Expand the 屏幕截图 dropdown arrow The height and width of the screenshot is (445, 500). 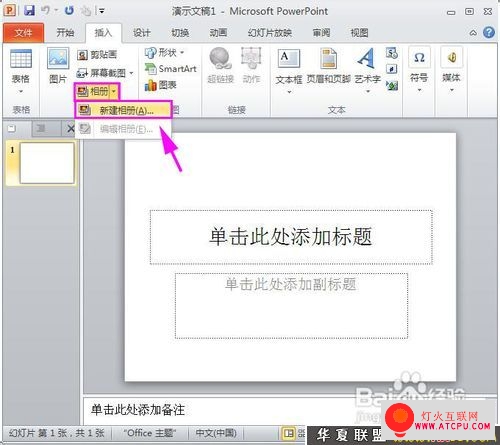click(x=131, y=73)
